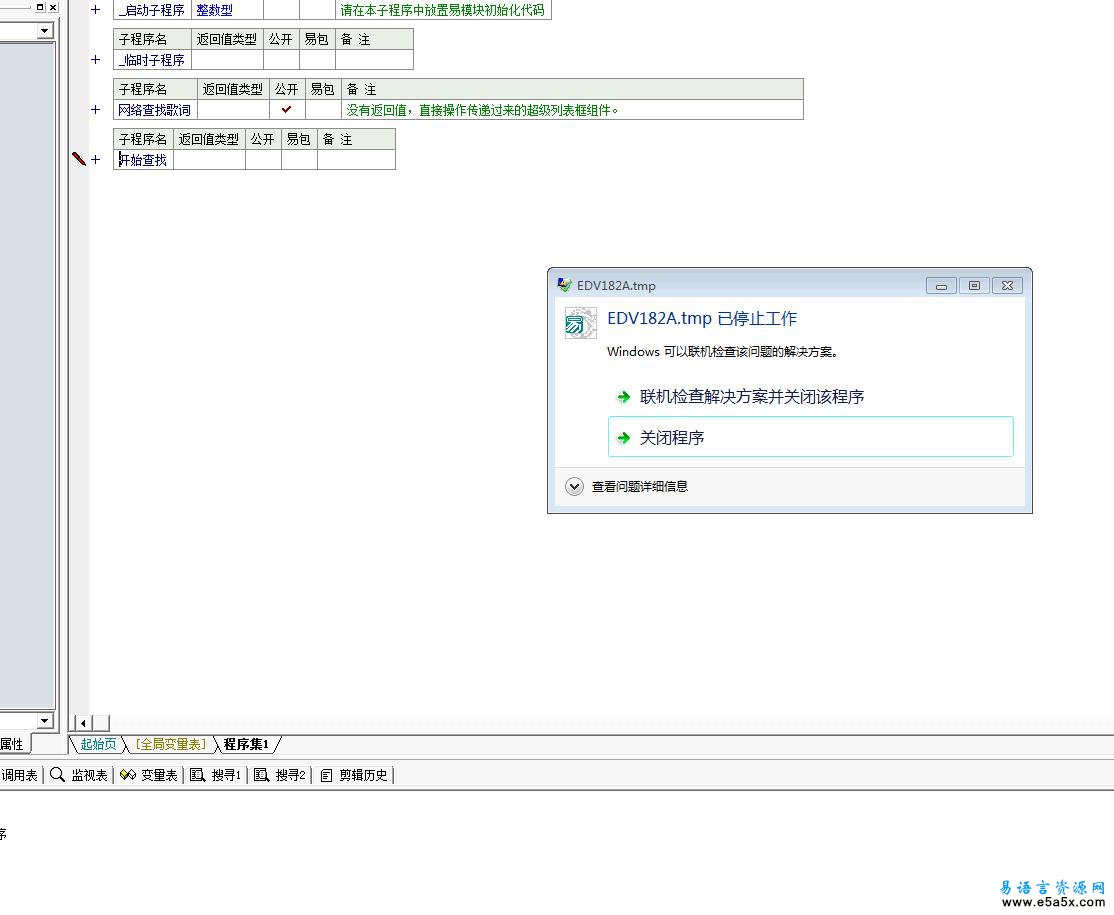Click the 备注 cell of 开始查找 row
The height and width of the screenshot is (915, 1114).
click(x=357, y=160)
